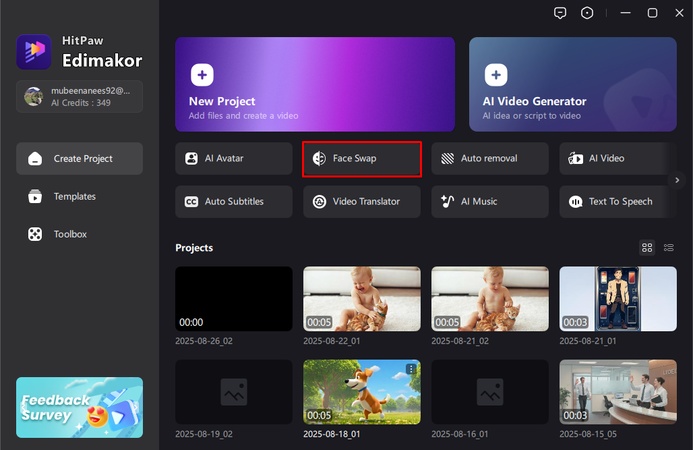Open the AI Video Generator card
693x450 pixels.
point(573,84)
